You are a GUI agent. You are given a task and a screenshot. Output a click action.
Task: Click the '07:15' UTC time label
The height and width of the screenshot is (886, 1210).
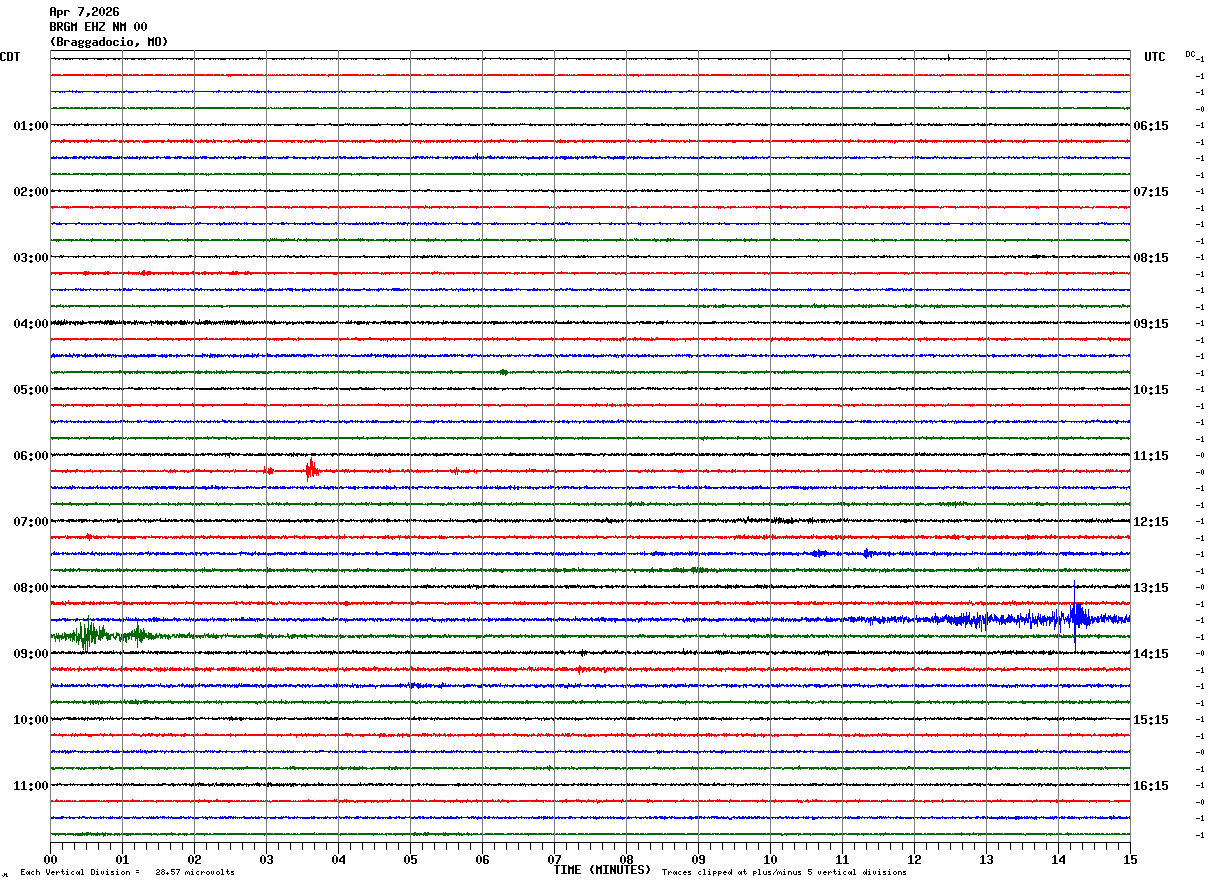coord(1151,192)
